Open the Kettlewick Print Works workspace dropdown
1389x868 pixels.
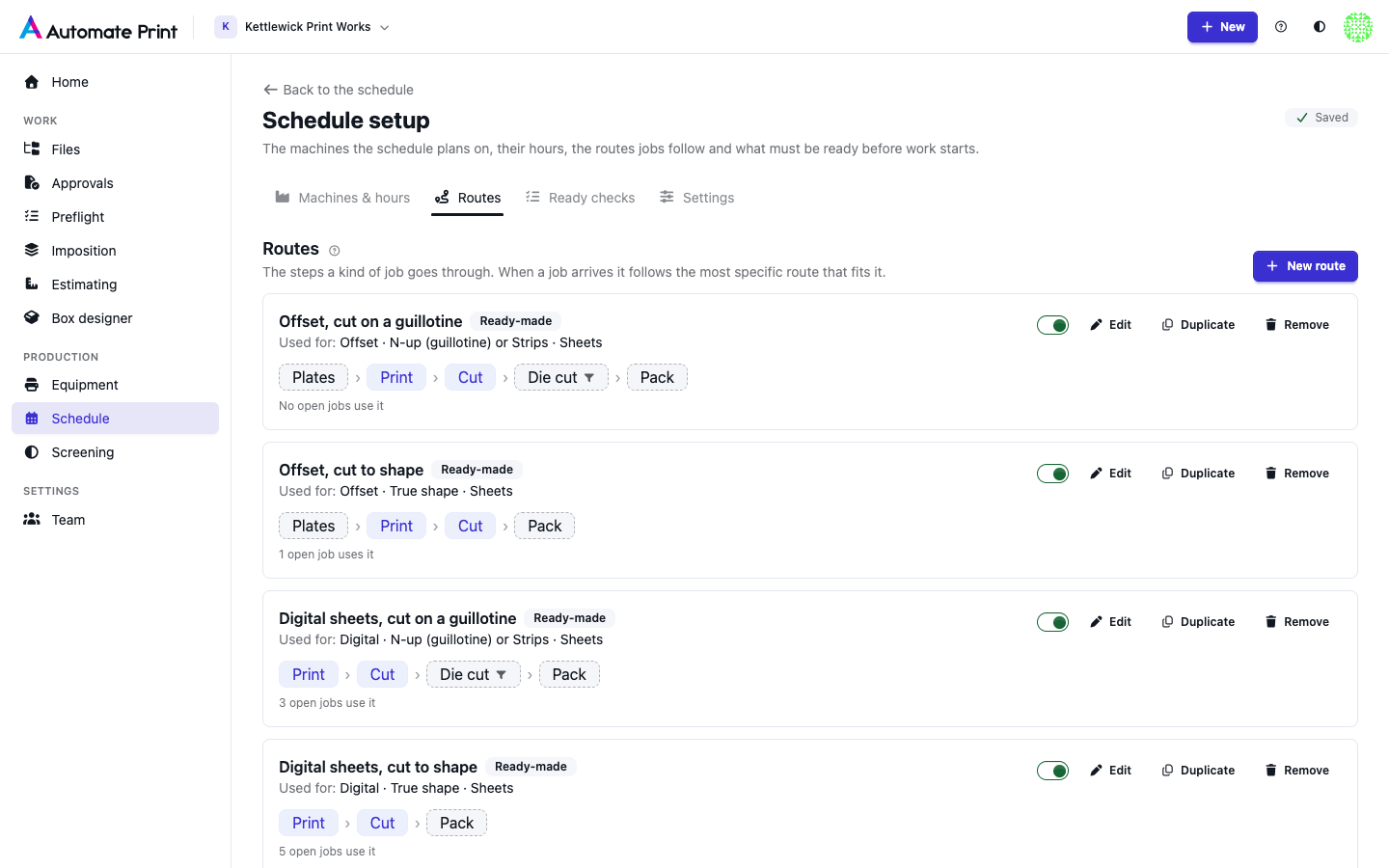click(303, 27)
